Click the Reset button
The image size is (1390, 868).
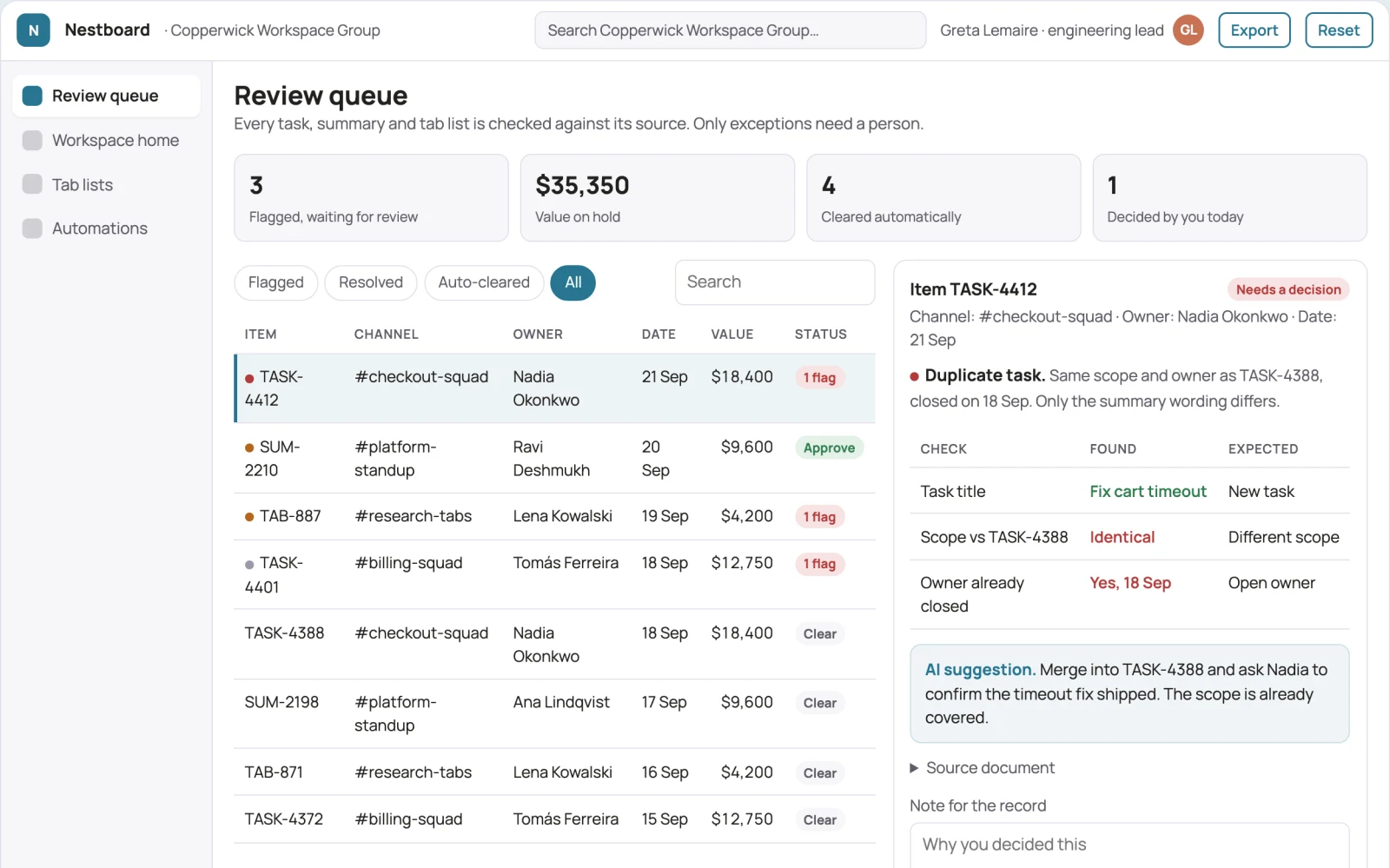click(1338, 30)
